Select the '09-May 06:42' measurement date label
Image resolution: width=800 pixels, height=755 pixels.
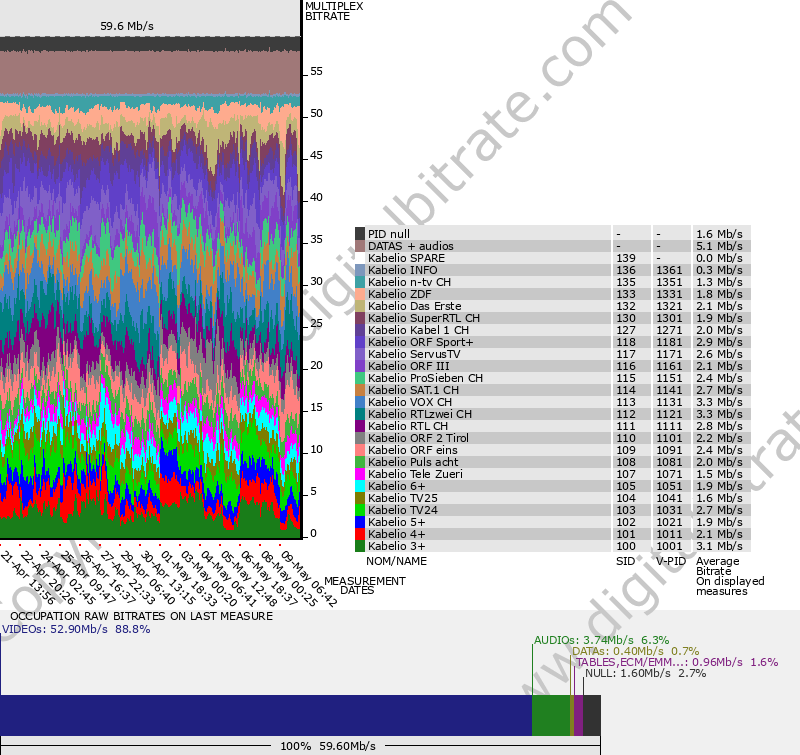pyautogui.click(x=309, y=578)
